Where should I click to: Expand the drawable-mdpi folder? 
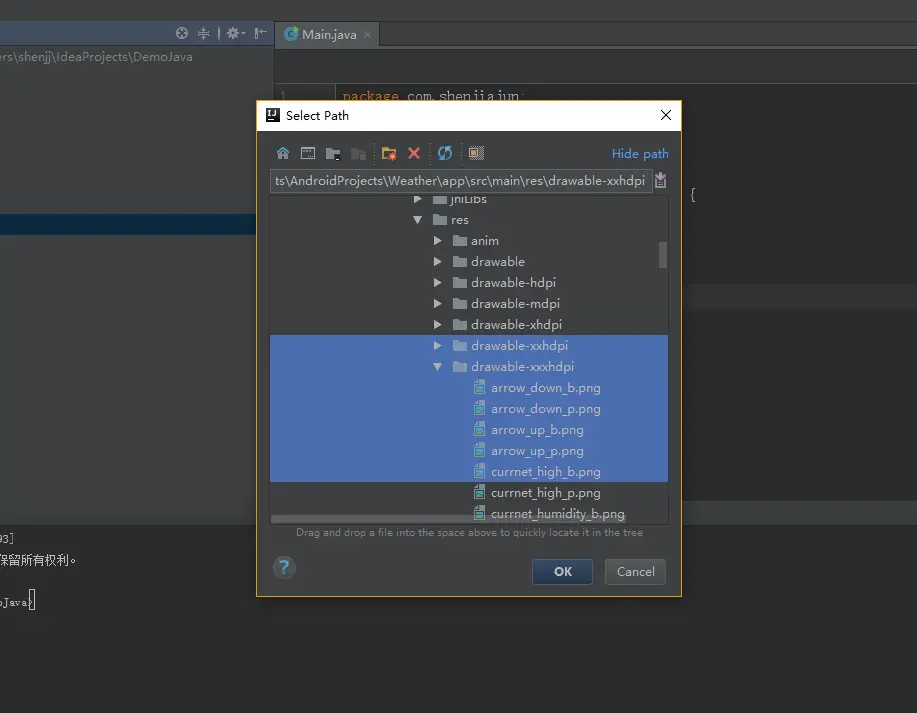pyautogui.click(x=437, y=304)
